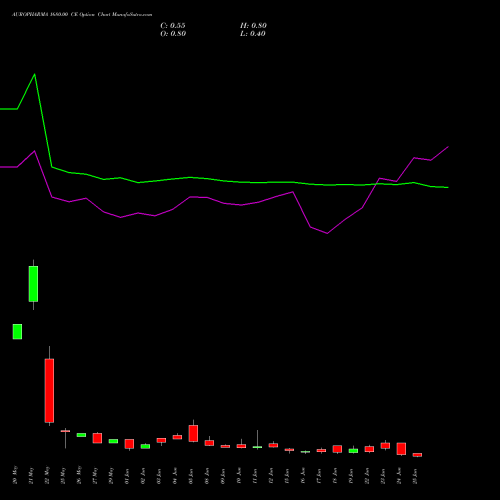Click the green indicator line's peak

point(35,74)
